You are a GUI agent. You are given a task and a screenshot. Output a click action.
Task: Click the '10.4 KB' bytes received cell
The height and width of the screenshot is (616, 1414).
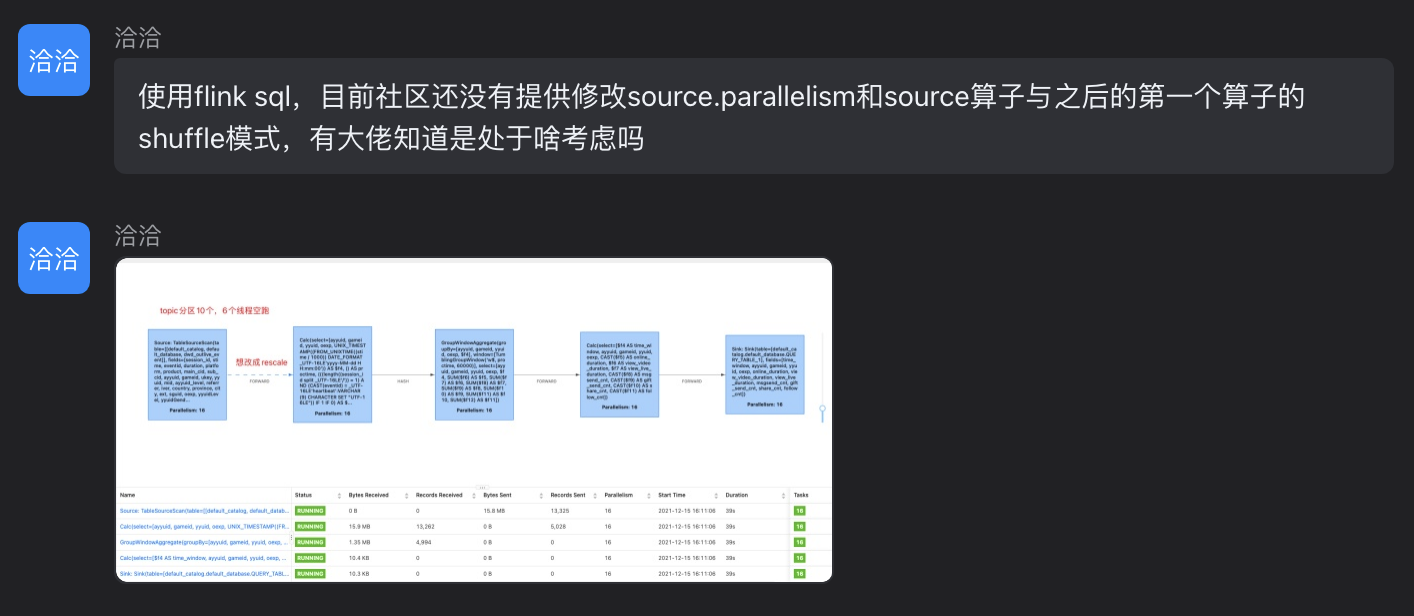pyautogui.click(x=360, y=558)
